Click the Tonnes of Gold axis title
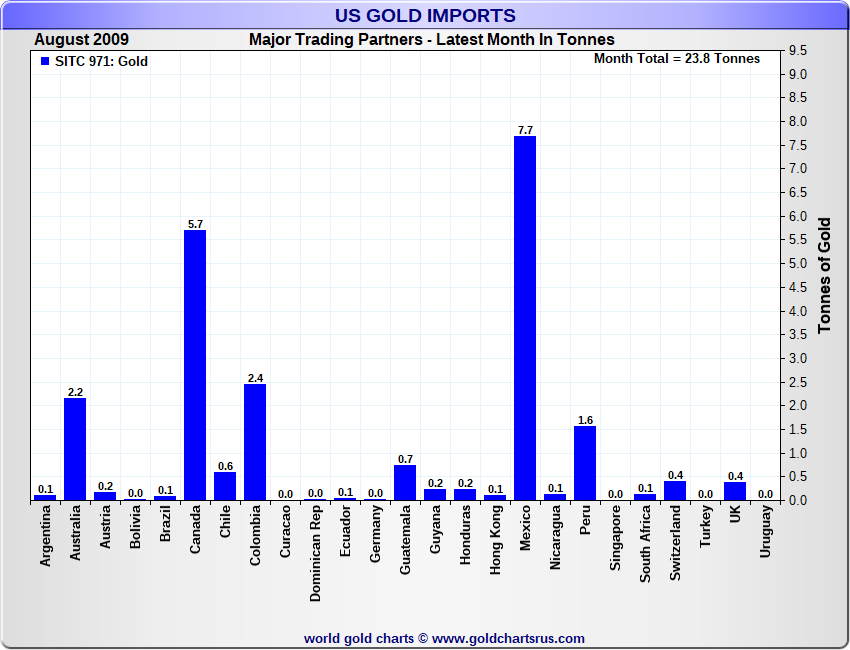850x650 pixels. [x=825, y=275]
